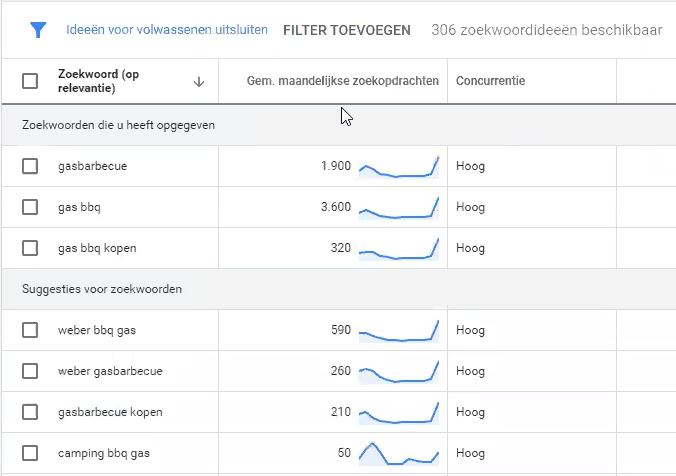676x476 pixels.
Task: Mark the camping bbq gas checkbox
Action: click(x=30, y=453)
